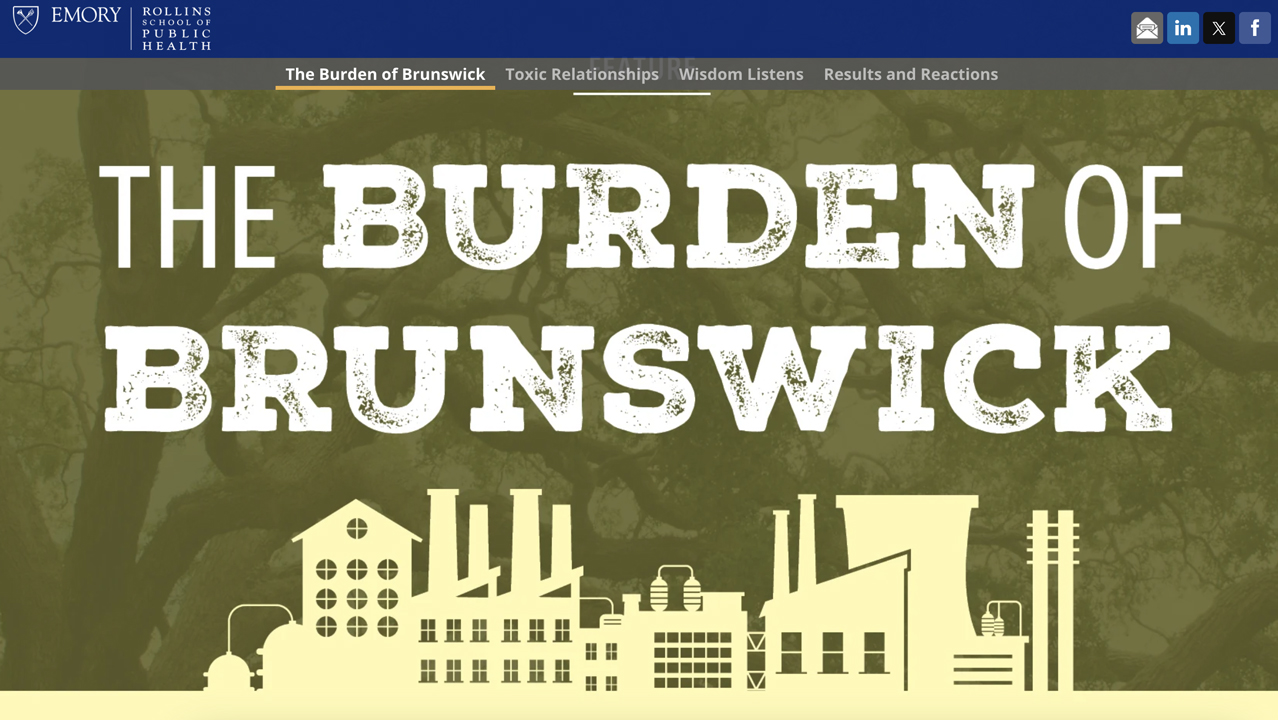Image resolution: width=1278 pixels, height=720 pixels.
Task: Share the article via email icon
Action: point(1147,28)
